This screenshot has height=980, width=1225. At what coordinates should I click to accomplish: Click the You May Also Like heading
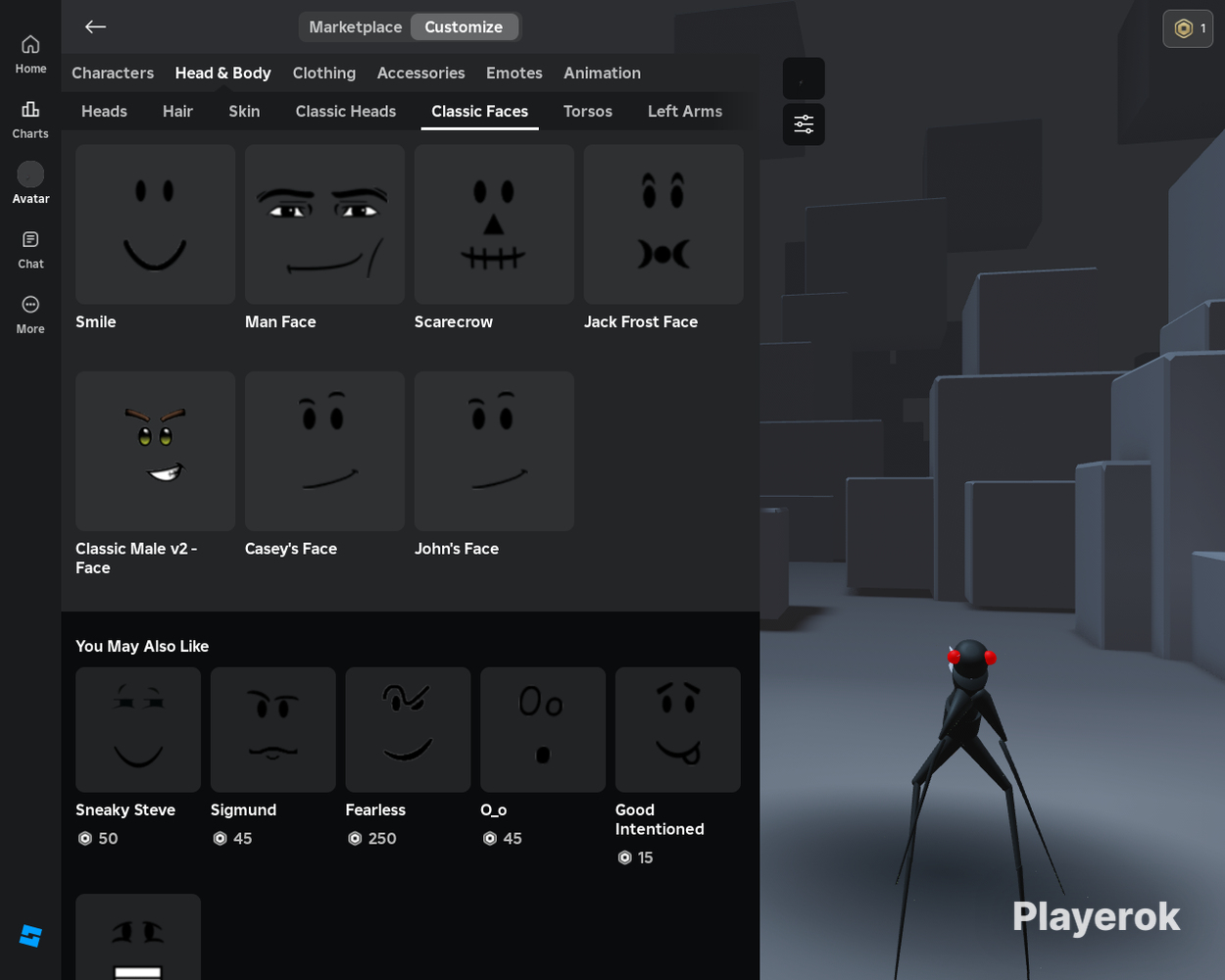pos(142,646)
